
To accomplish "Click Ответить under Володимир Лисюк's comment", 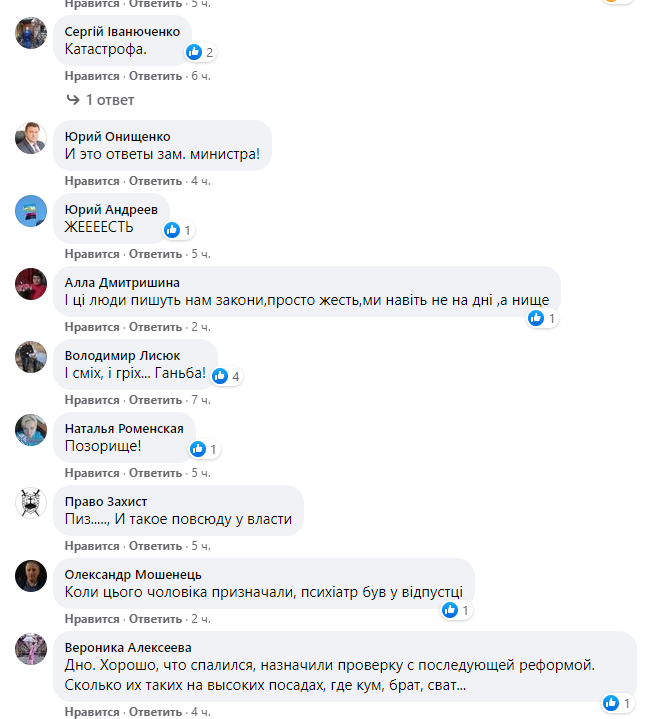I will pyautogui.click(x=155, y=400).
